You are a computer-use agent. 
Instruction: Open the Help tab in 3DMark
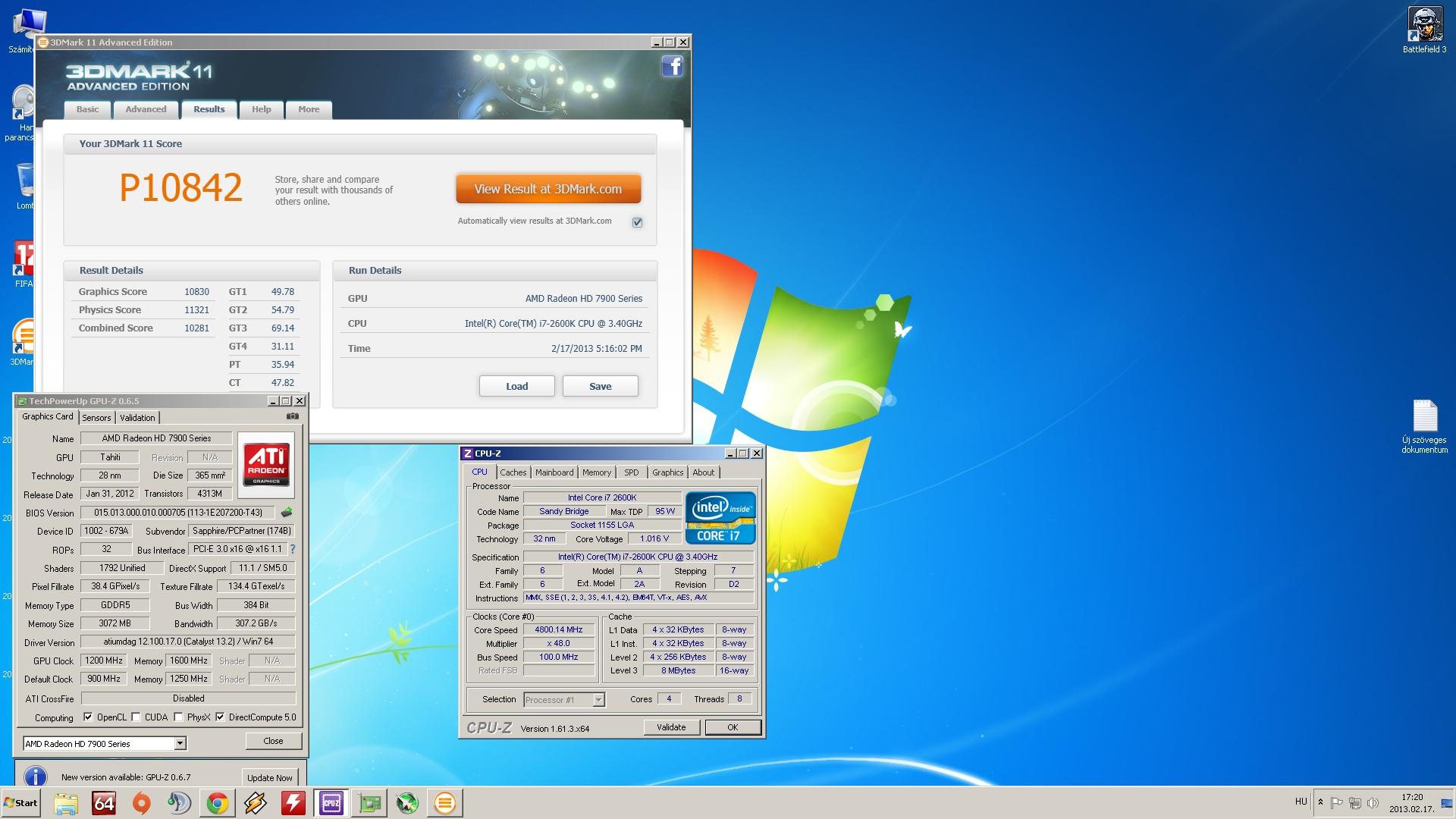coord(262,109)
